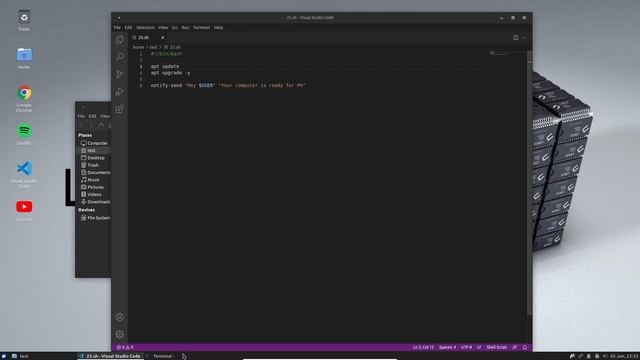The height and width of the screenshot is (360, 640).
Task: Open Edit menu in file manager window
Action: (x=93, y=116)
